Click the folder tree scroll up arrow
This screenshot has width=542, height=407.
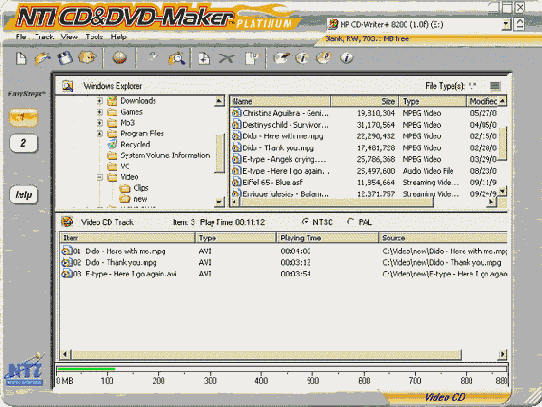point(219,101)
